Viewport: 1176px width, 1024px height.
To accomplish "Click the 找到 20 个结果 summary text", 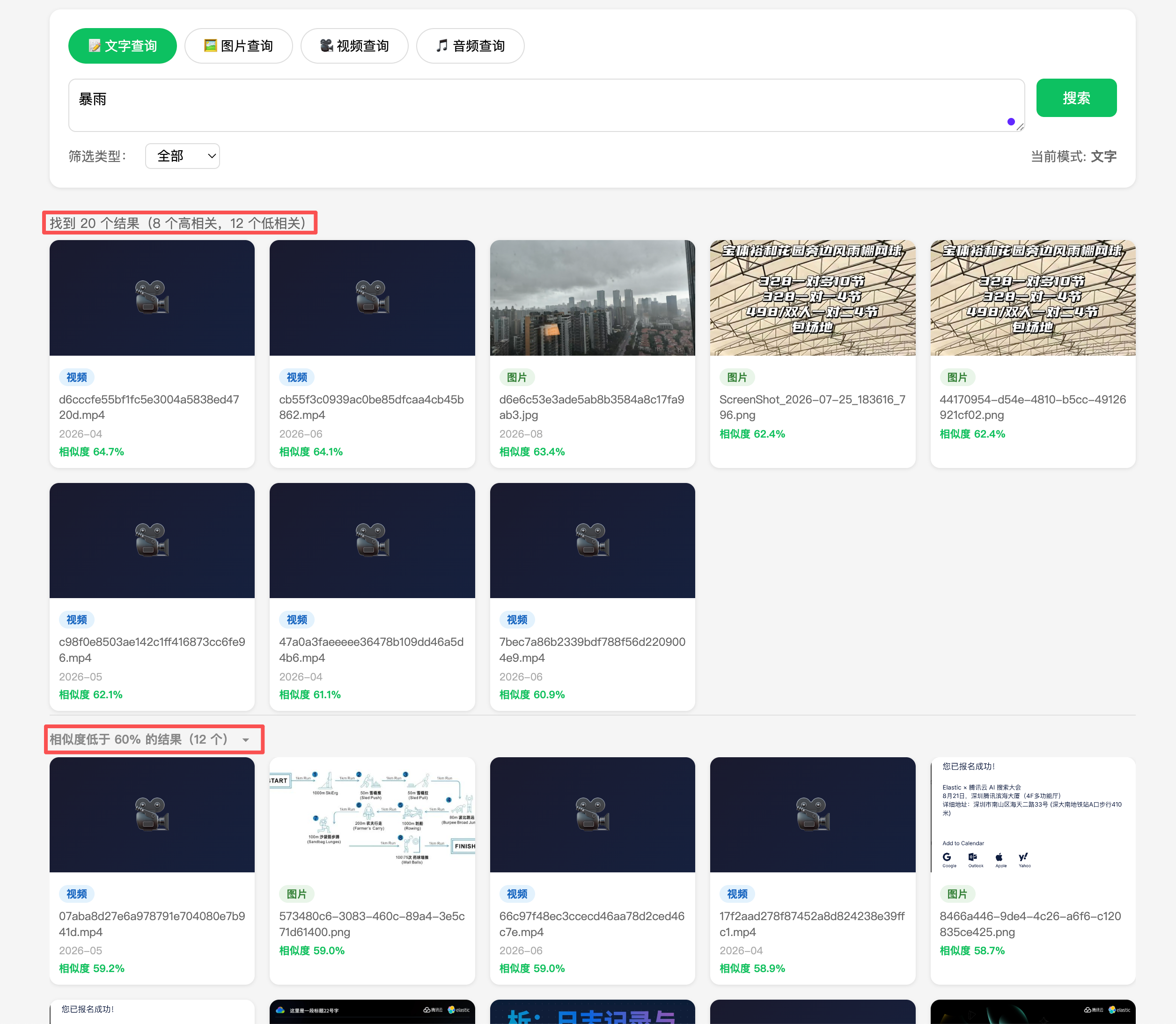I will 178,223.
